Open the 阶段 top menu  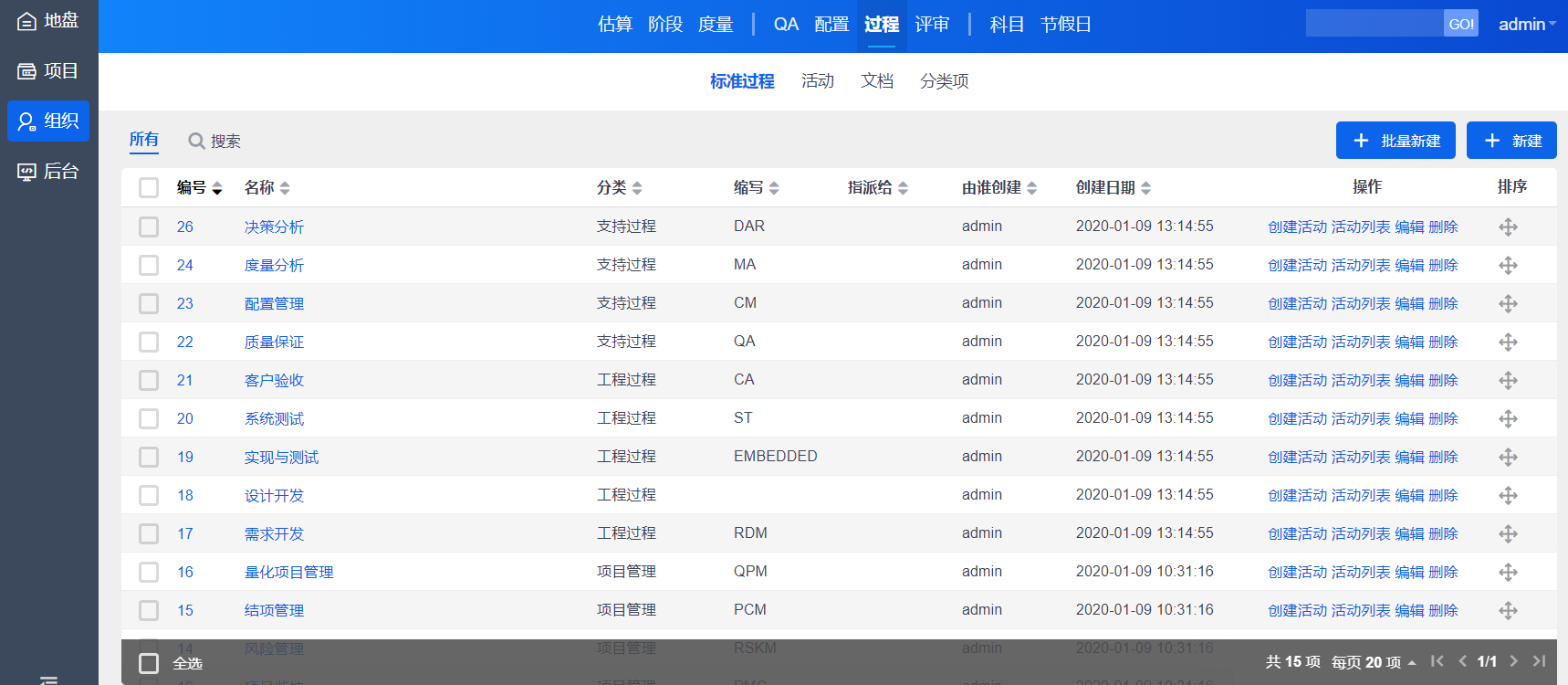coord(665,25)
